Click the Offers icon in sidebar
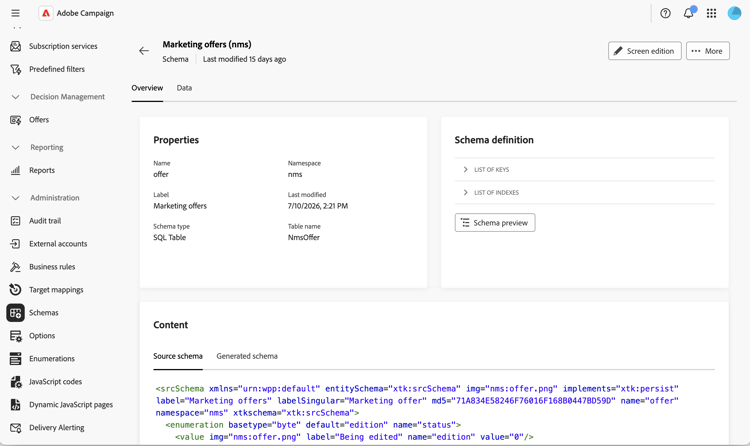 (x=15, y=120)
